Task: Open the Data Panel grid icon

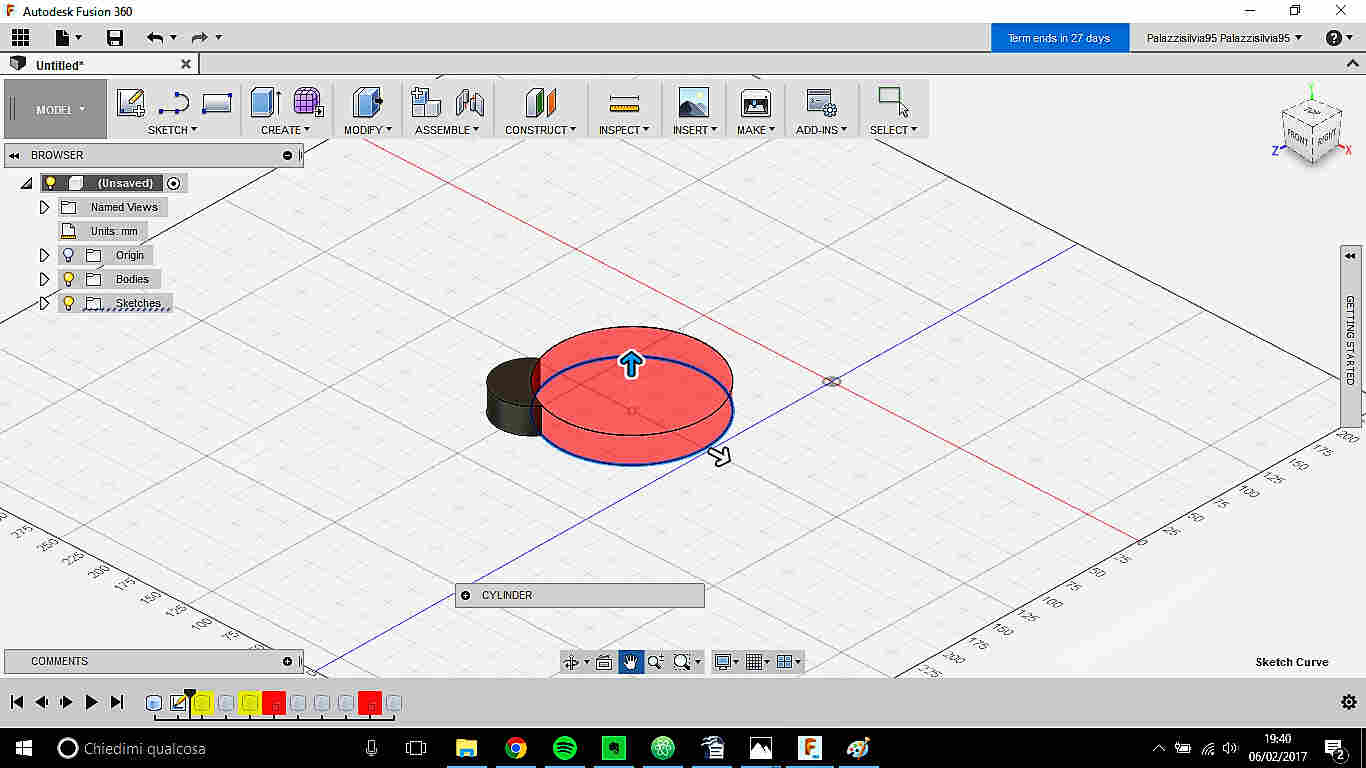Action: [x=20, y=38]
